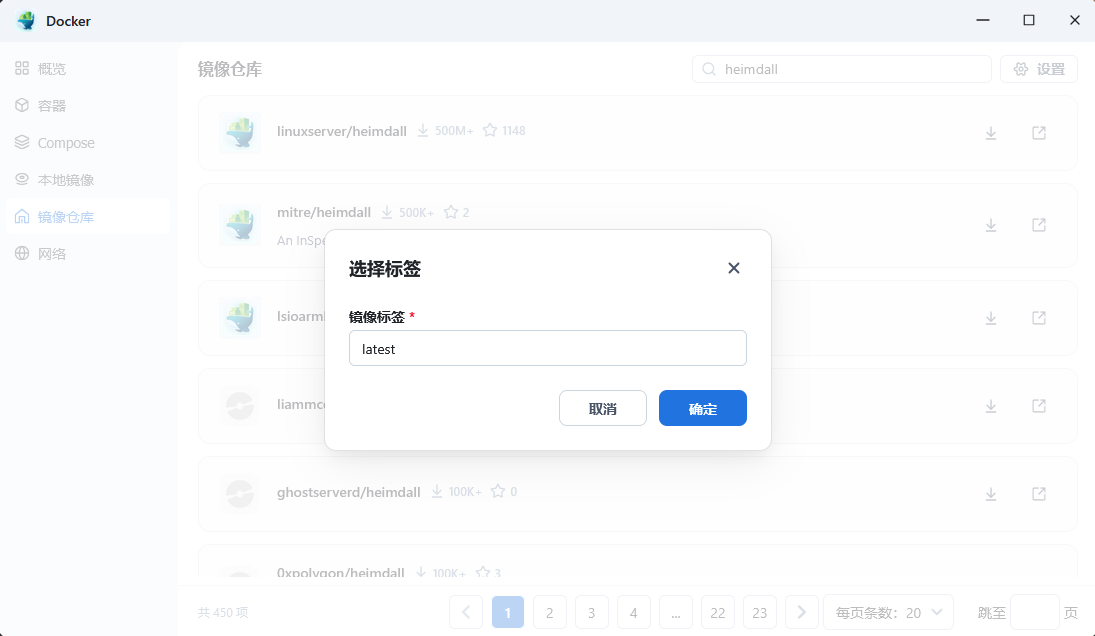
Task: Go to page 23
Action: (760, 612)
